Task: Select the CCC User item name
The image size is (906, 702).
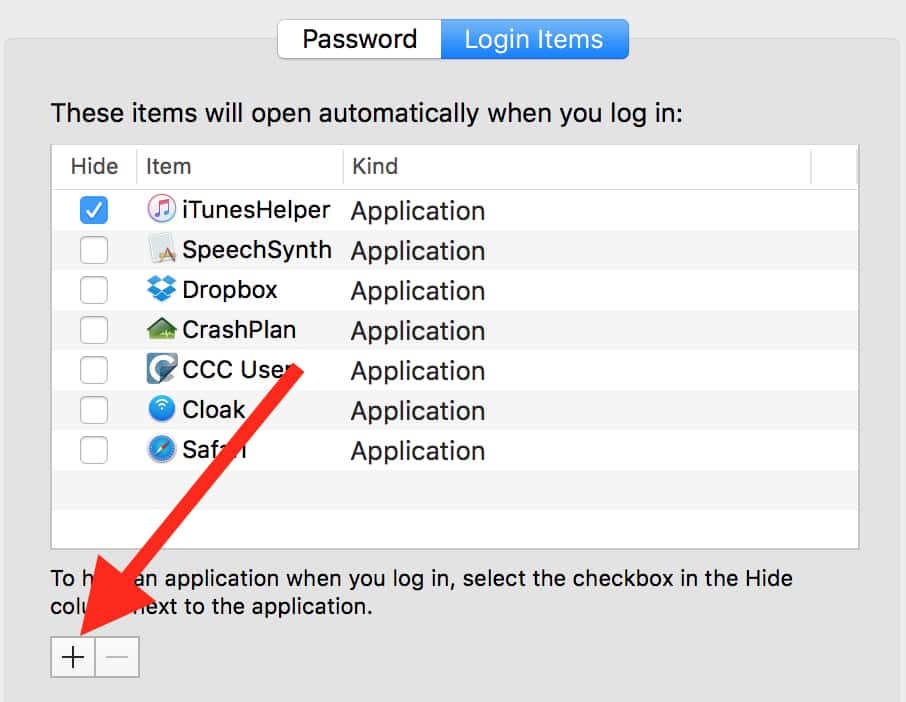Action: [236, 370]
